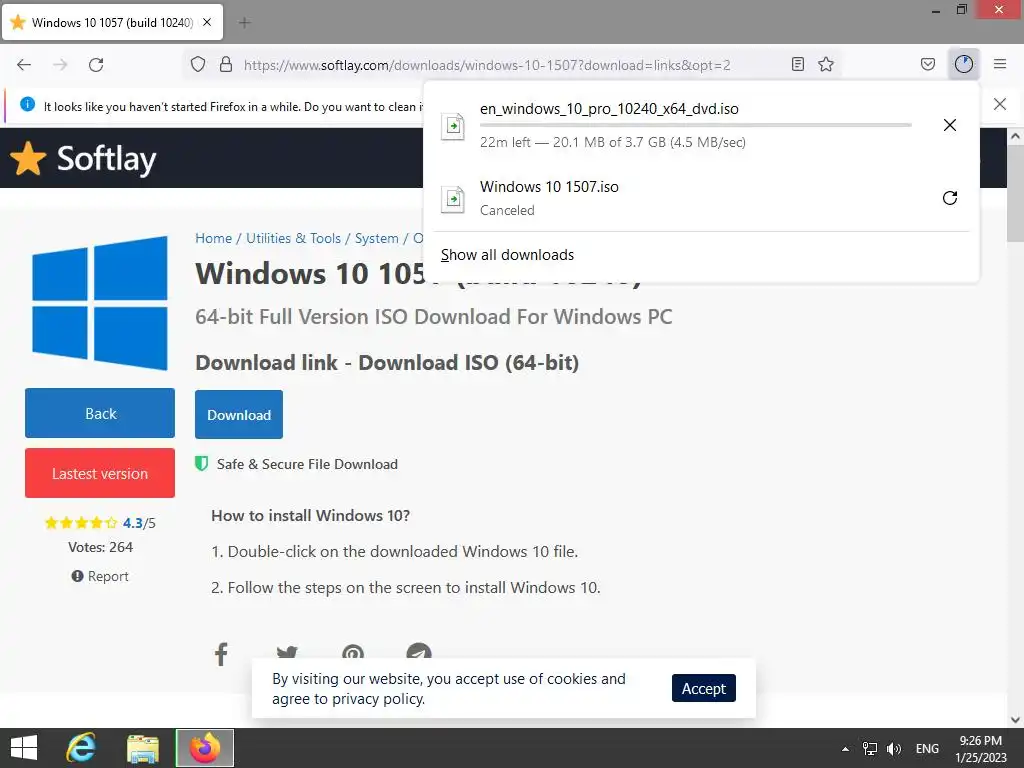Click the file icon of Windows 10 1507.iso

pos(453,199)
